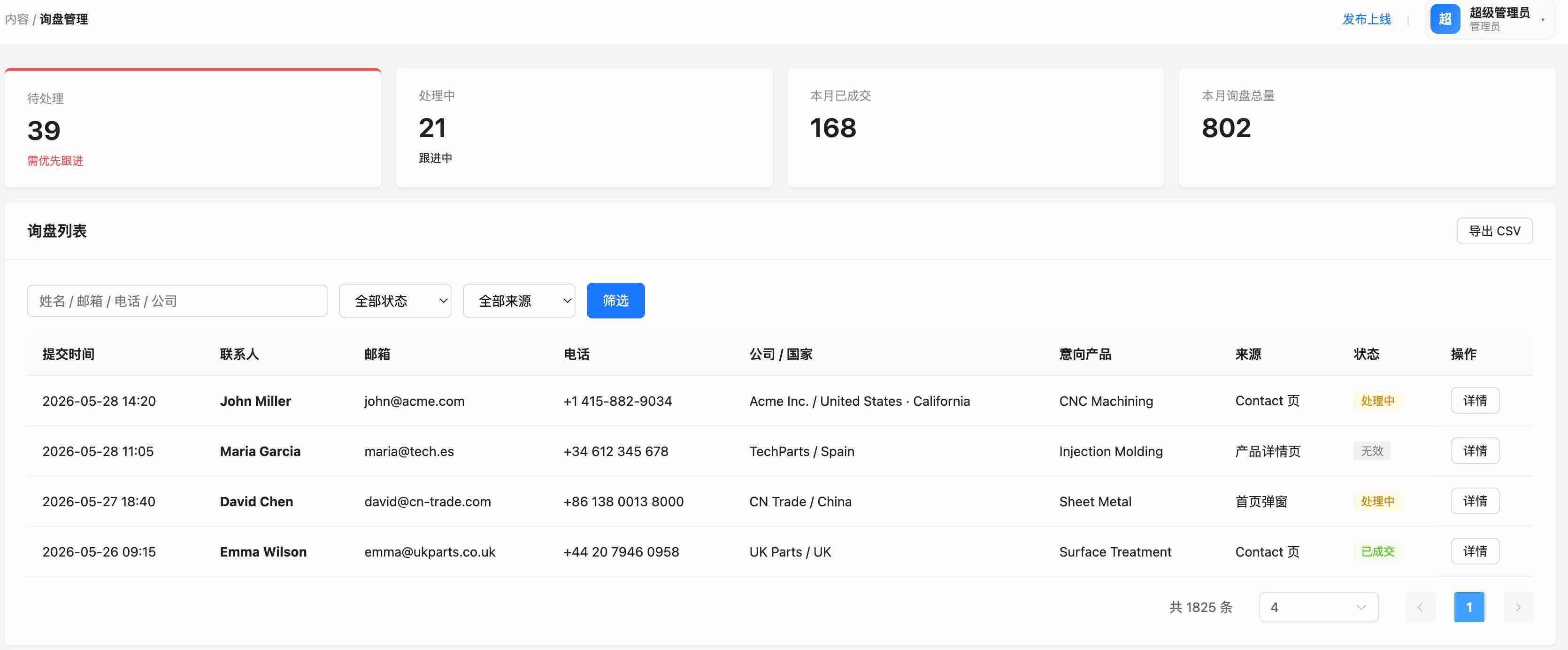1568x650 pixels.
Task: Select the 本月已成交 168 stat card
Action: click(x=976, y=128)
